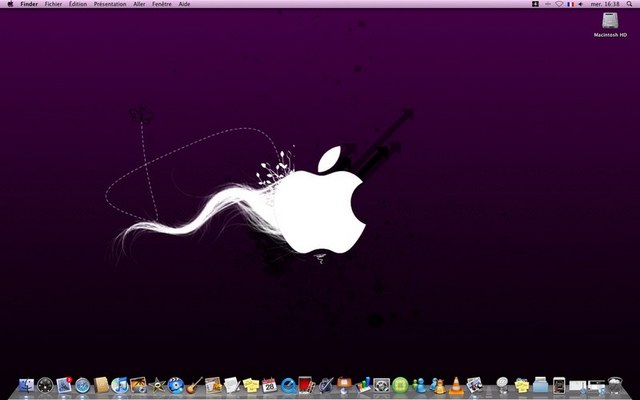Open Address Book brown icon in Dock
The image size is (640, 400).
(x=101, y=385)
